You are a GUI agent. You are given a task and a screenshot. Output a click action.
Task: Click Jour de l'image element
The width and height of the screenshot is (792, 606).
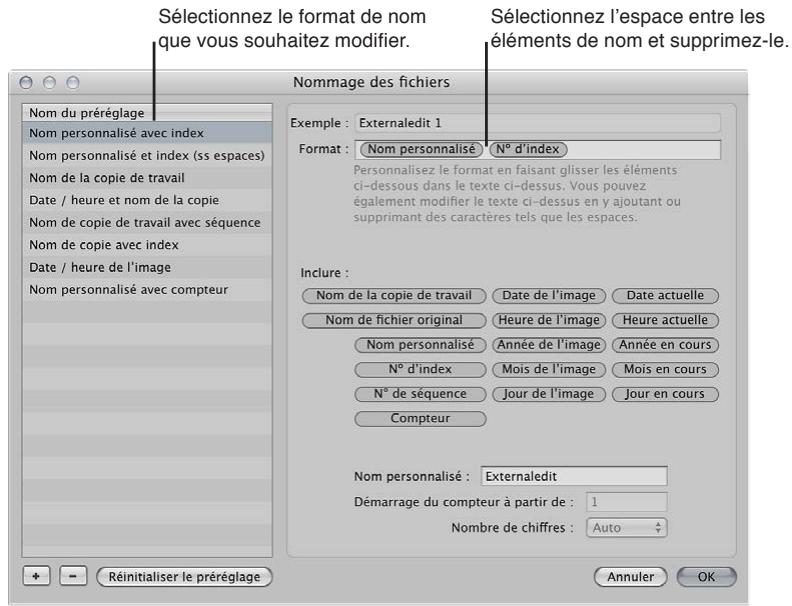tap(549, 394)
